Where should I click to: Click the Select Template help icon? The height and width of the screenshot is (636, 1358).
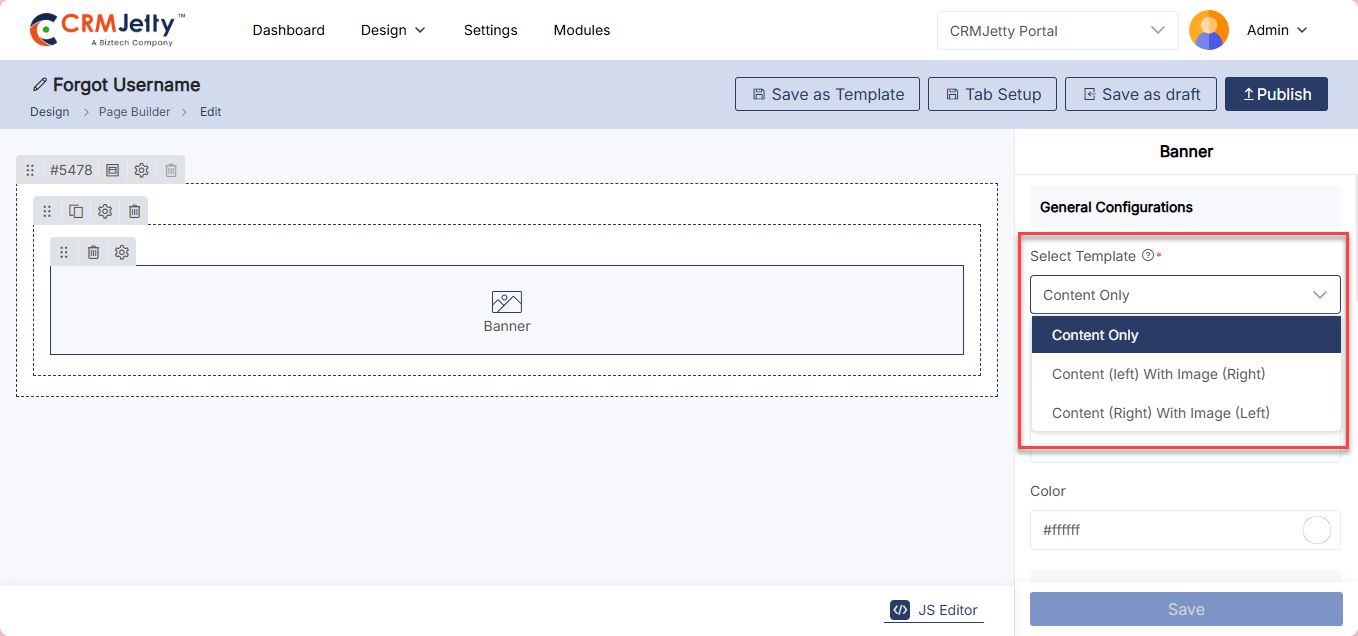click(1147, 256)
